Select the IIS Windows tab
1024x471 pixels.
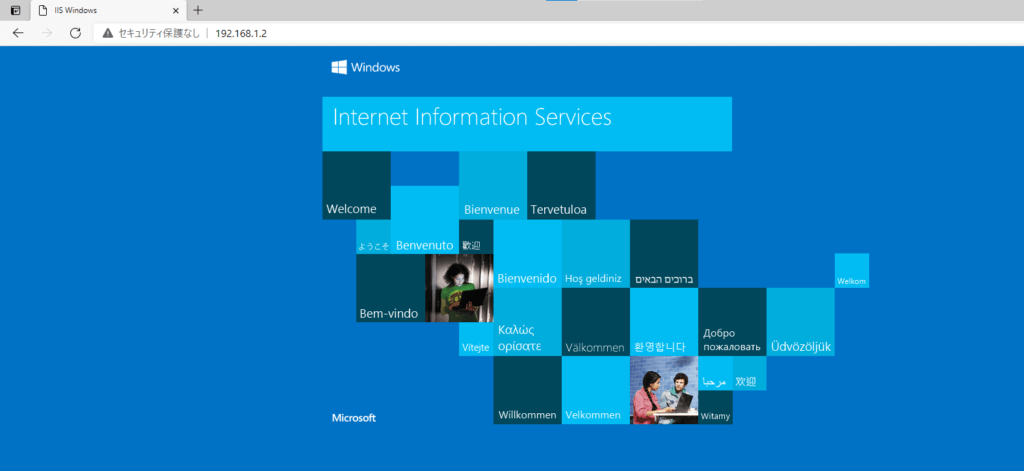pos(108,10)
